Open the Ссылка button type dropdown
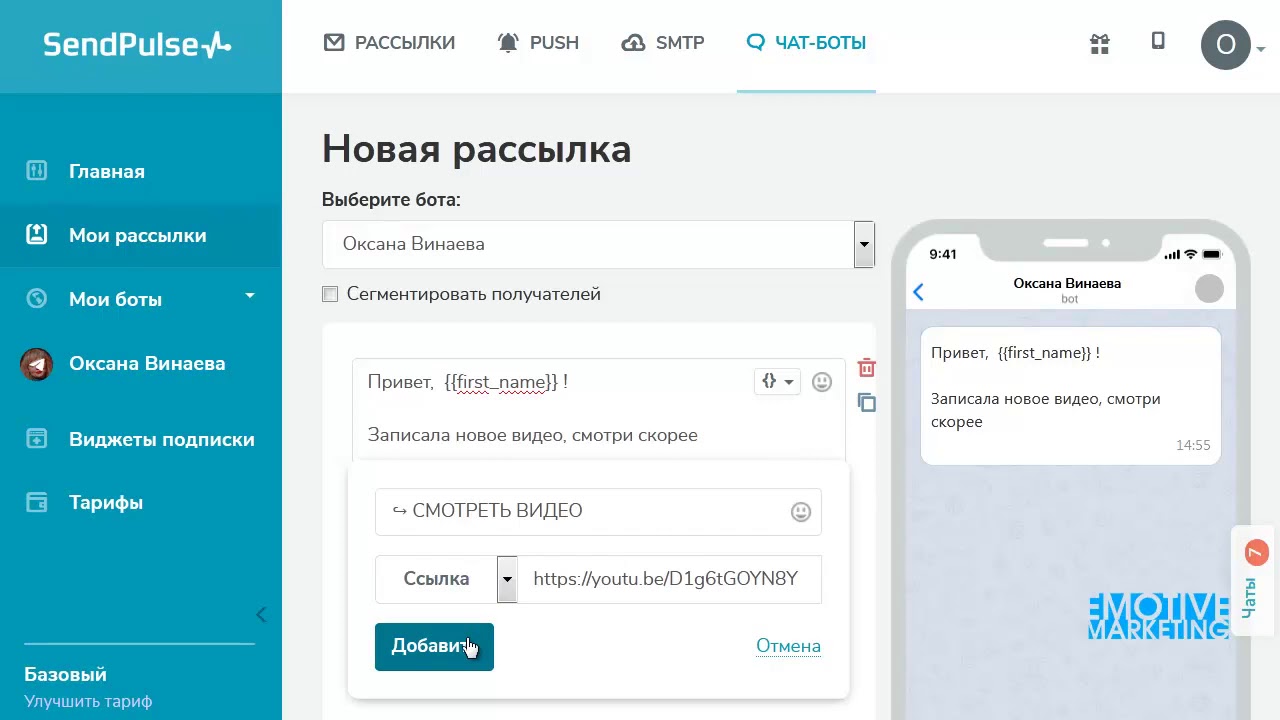The image size is (1280, 720). (446, 579)
